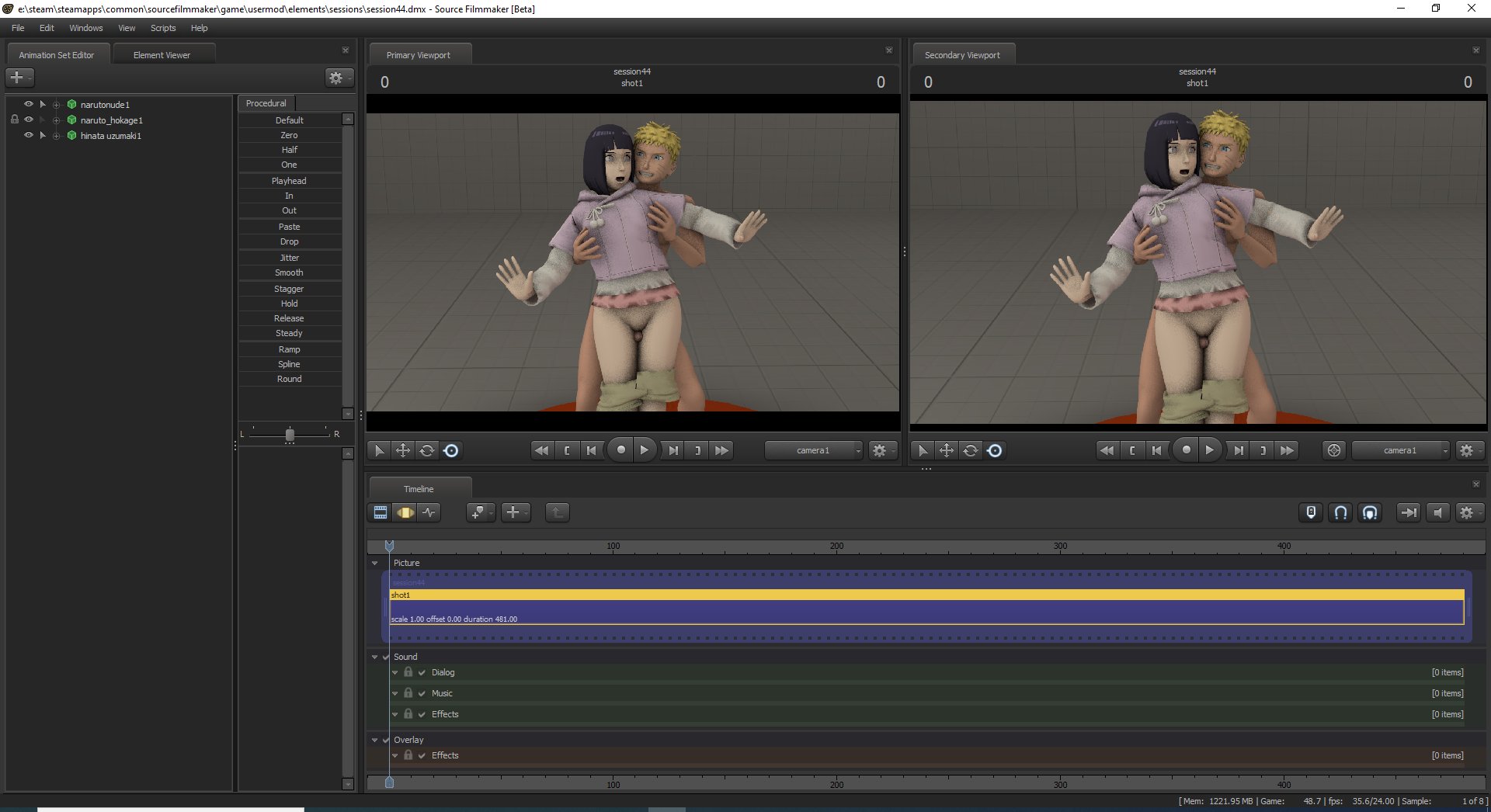The width and height of the screenshot is (1491, 812).
Task: Jump to the first frame in Primary Viewport
Action: click(x=592, y=450)
